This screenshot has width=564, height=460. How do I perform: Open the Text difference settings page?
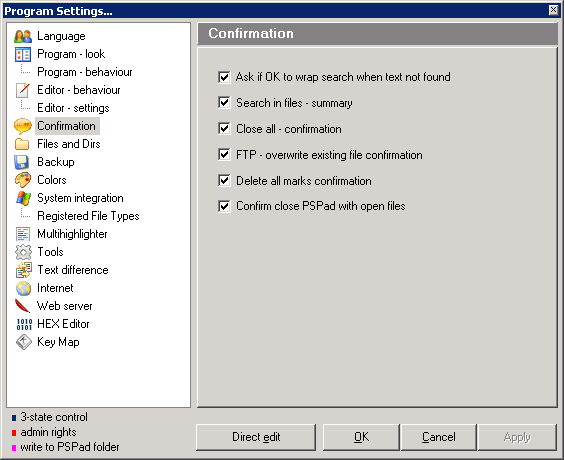click(73, 270)
